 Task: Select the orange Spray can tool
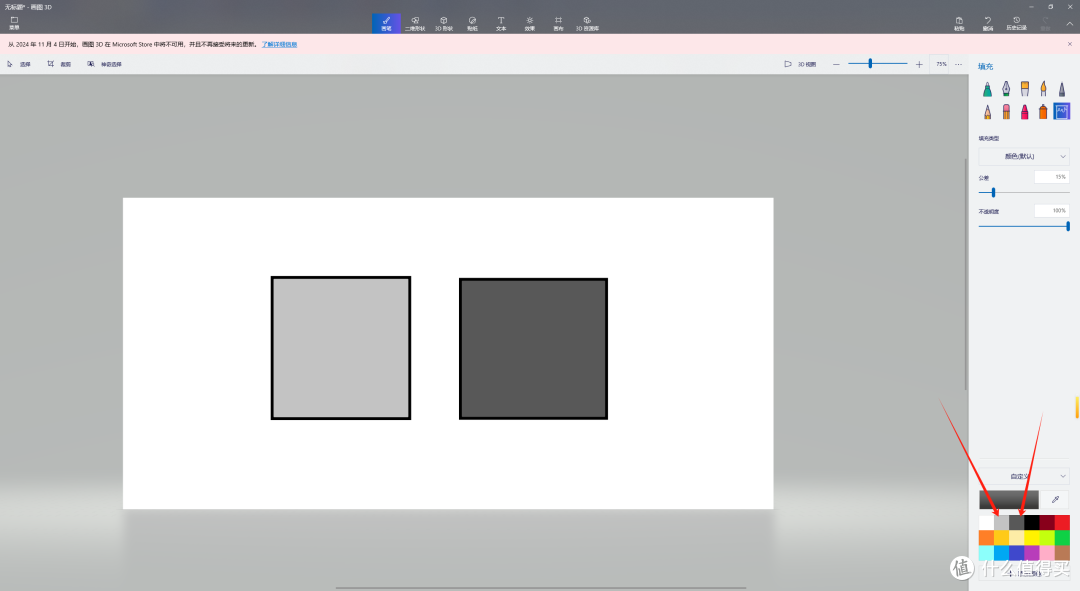[x=1043, y=112]
